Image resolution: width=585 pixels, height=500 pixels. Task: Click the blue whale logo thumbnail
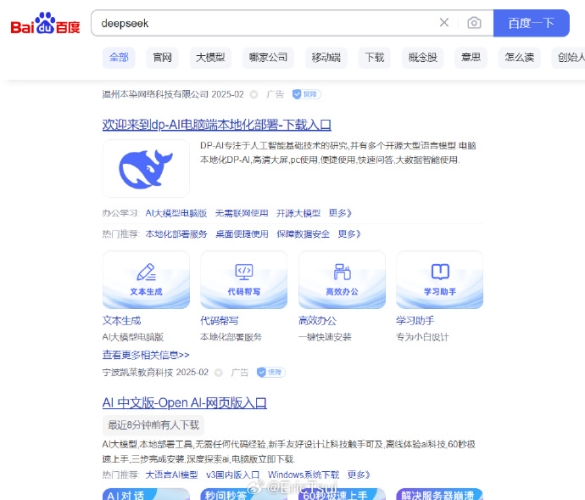146,168
